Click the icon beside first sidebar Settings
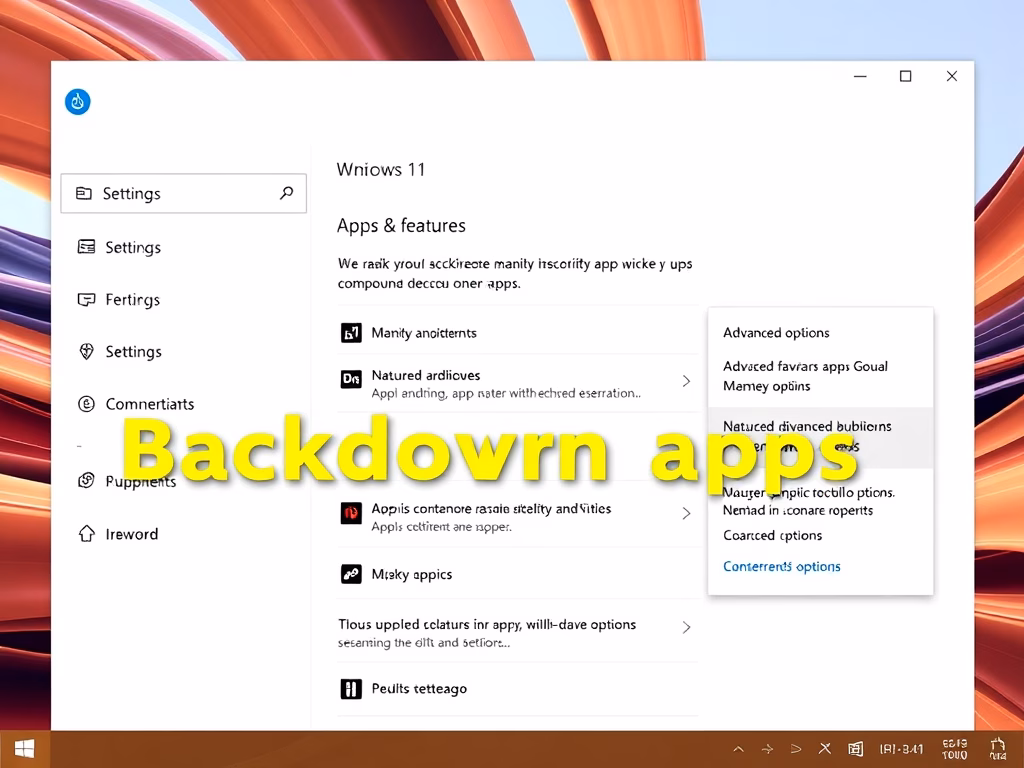1024x768 pixels. [86, 247]
